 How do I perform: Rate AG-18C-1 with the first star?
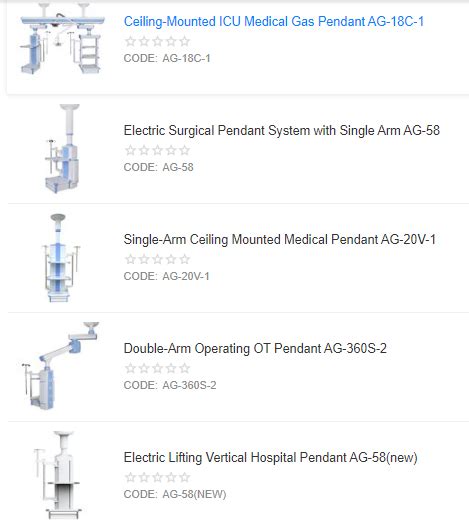130,42
